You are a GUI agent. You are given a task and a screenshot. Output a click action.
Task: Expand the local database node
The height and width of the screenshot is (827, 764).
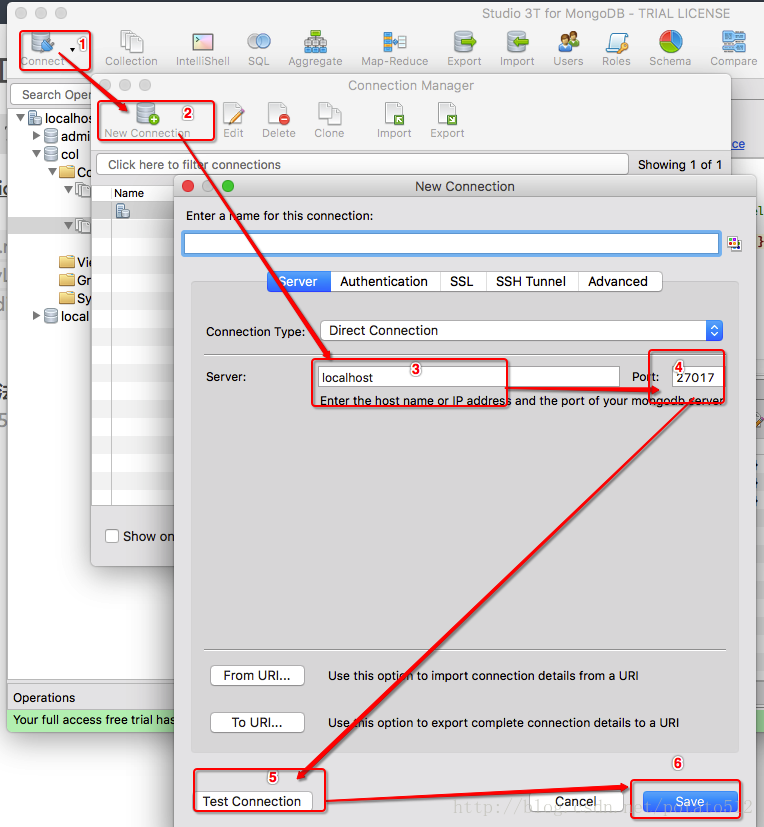tap(36, 316)
